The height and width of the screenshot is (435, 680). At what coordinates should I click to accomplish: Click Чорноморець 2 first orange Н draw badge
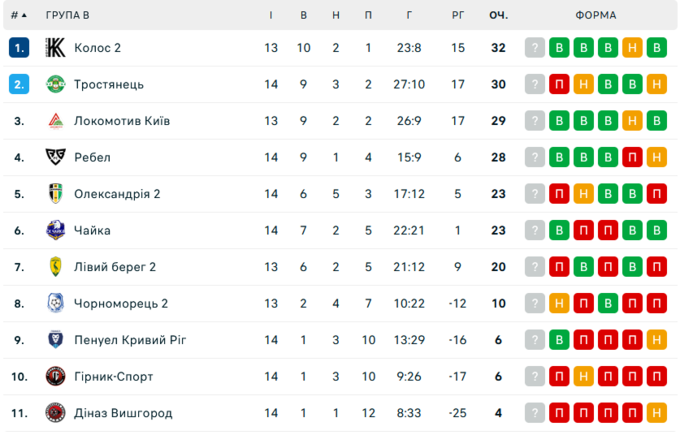pyautogui.click(x=559, y=304)
